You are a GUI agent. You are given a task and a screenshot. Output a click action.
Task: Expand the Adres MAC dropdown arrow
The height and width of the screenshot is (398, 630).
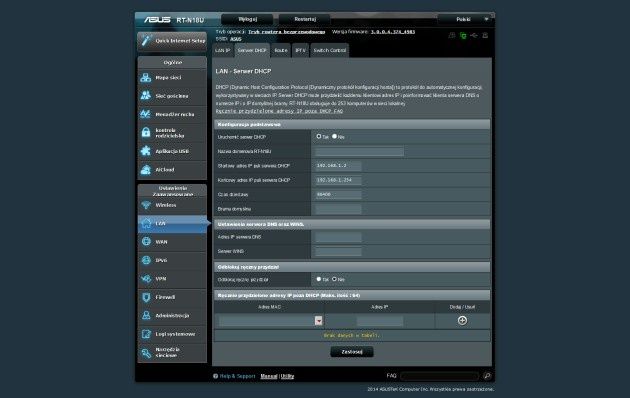point(319,320)
